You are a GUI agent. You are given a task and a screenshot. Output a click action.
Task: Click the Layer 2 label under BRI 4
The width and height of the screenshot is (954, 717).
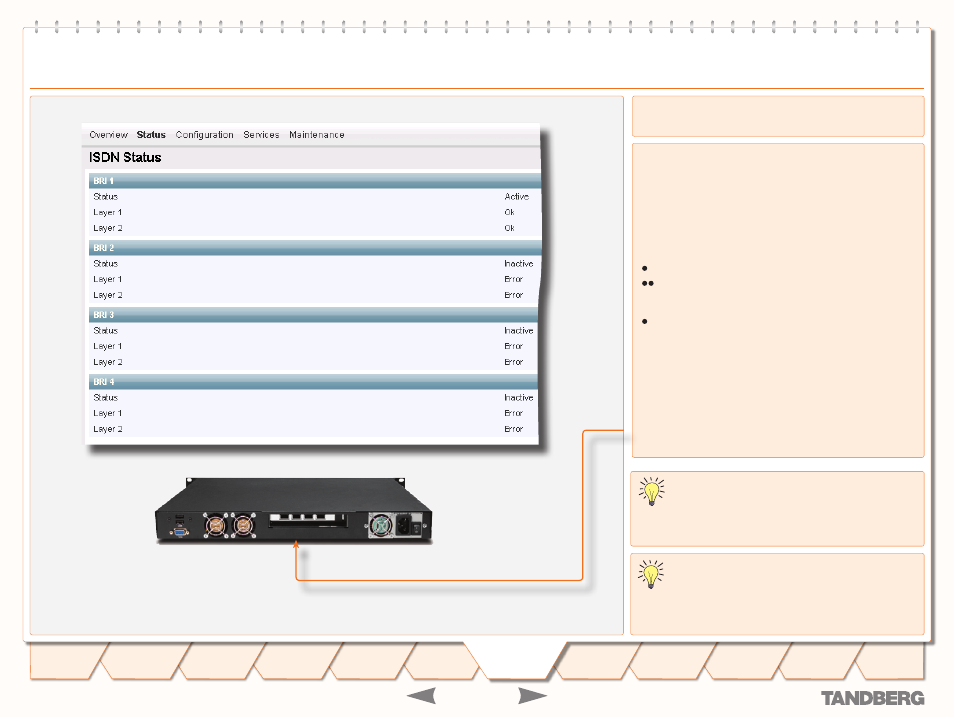point(108,429)
